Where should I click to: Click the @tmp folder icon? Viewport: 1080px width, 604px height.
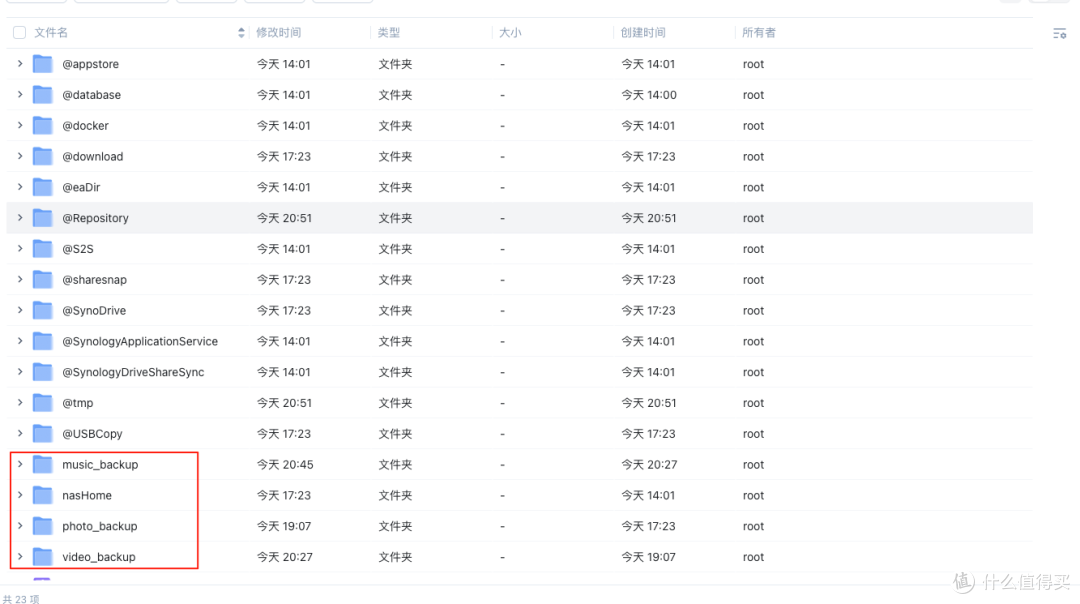tap(42, 402)
